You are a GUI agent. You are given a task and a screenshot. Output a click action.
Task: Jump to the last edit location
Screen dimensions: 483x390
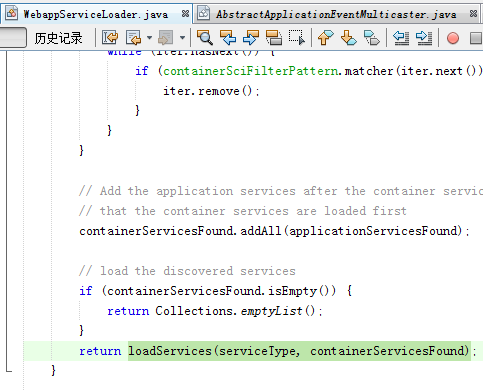[x=110, y=38]
